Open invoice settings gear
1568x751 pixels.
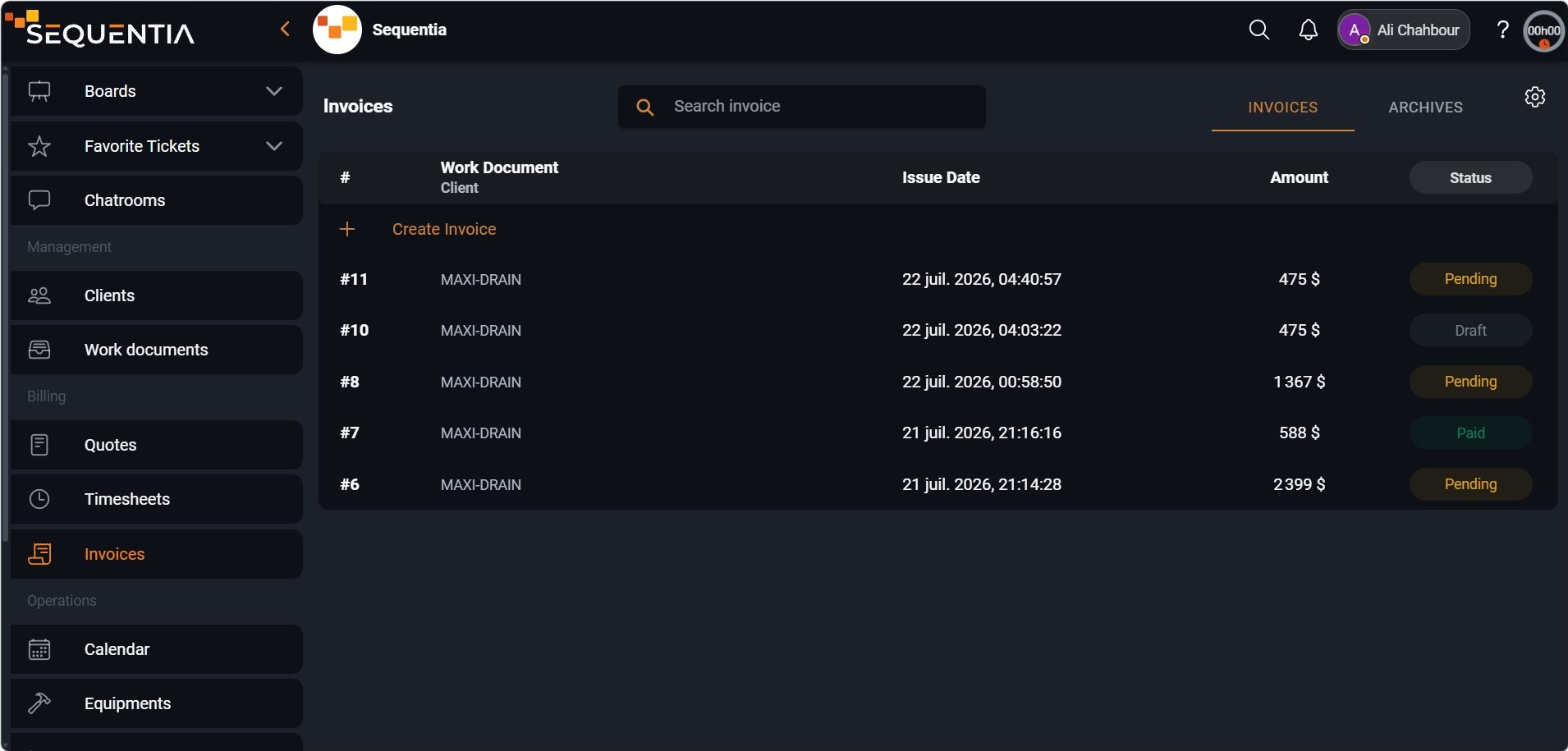click(1535, 97)
